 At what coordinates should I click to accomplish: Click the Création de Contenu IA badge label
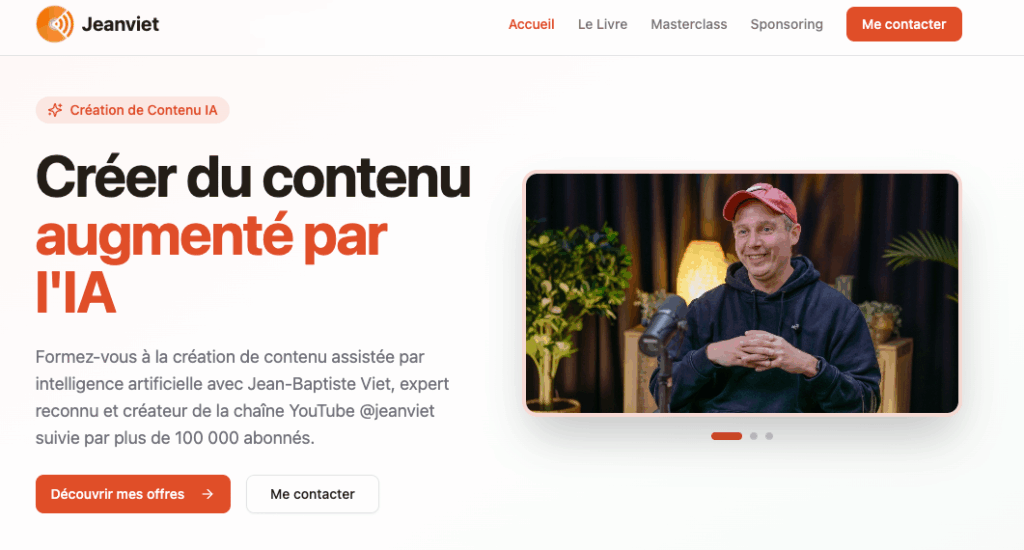[x=144, y=110]
